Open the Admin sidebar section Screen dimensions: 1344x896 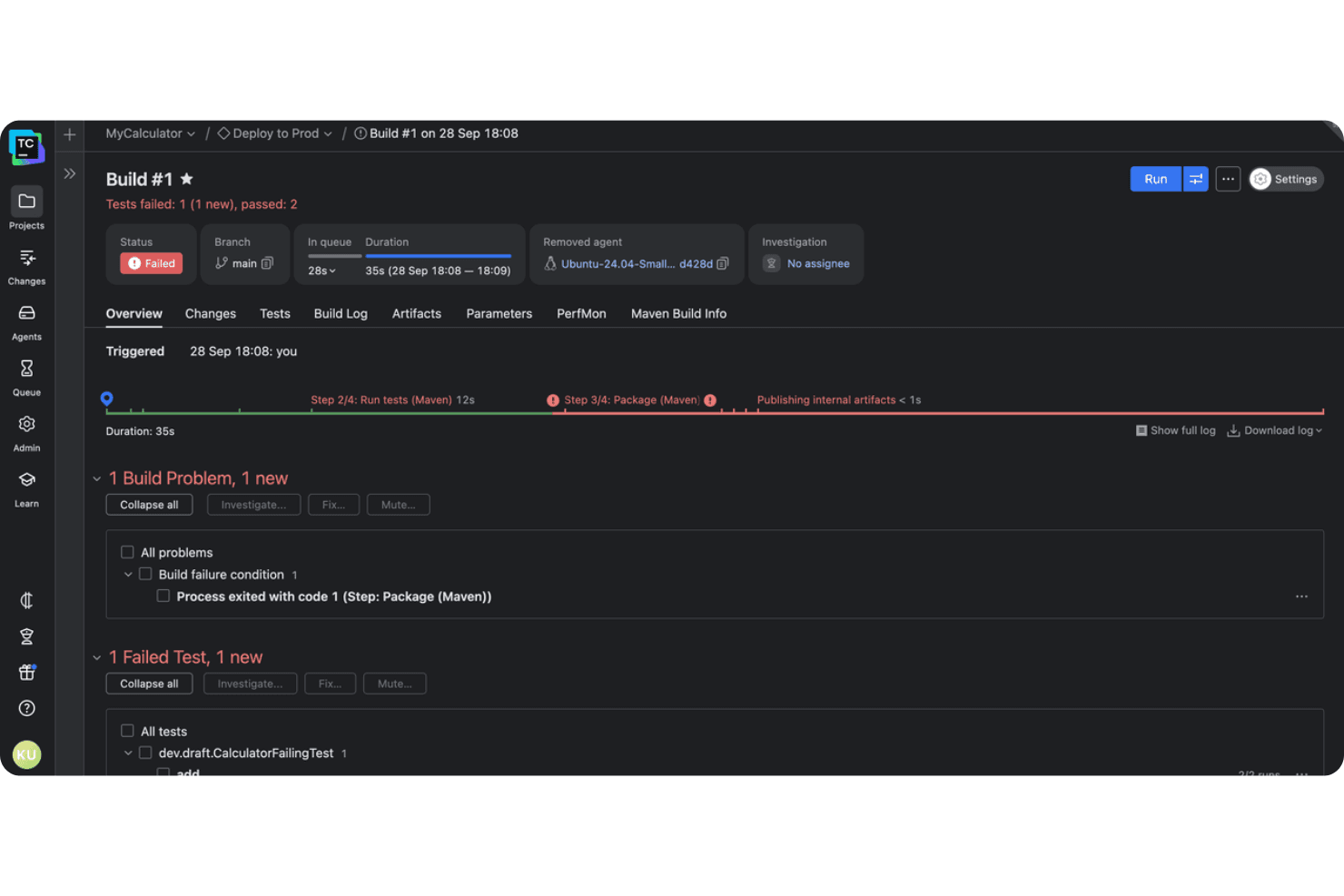pyautogui.click(x=26, y=432)
